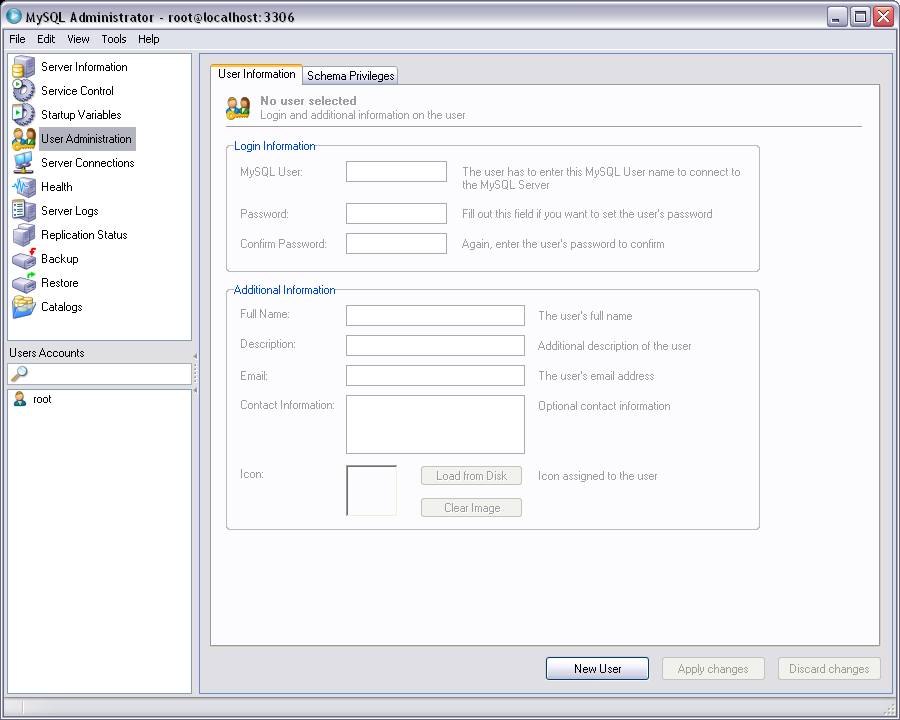Click the window resize grip in the status bar

click(890, 709)
